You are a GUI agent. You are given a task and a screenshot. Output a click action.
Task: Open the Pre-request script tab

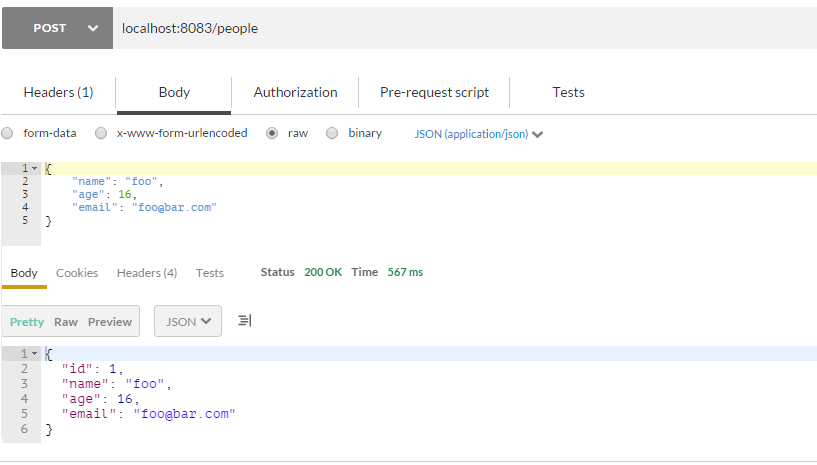(x=434, y=92)
